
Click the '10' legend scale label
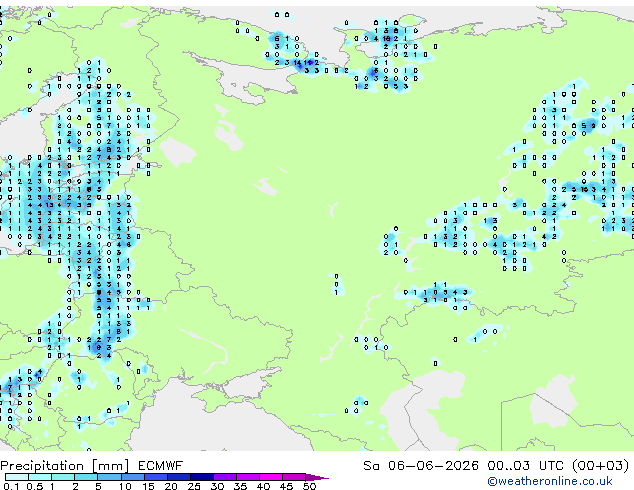[125, 486]
